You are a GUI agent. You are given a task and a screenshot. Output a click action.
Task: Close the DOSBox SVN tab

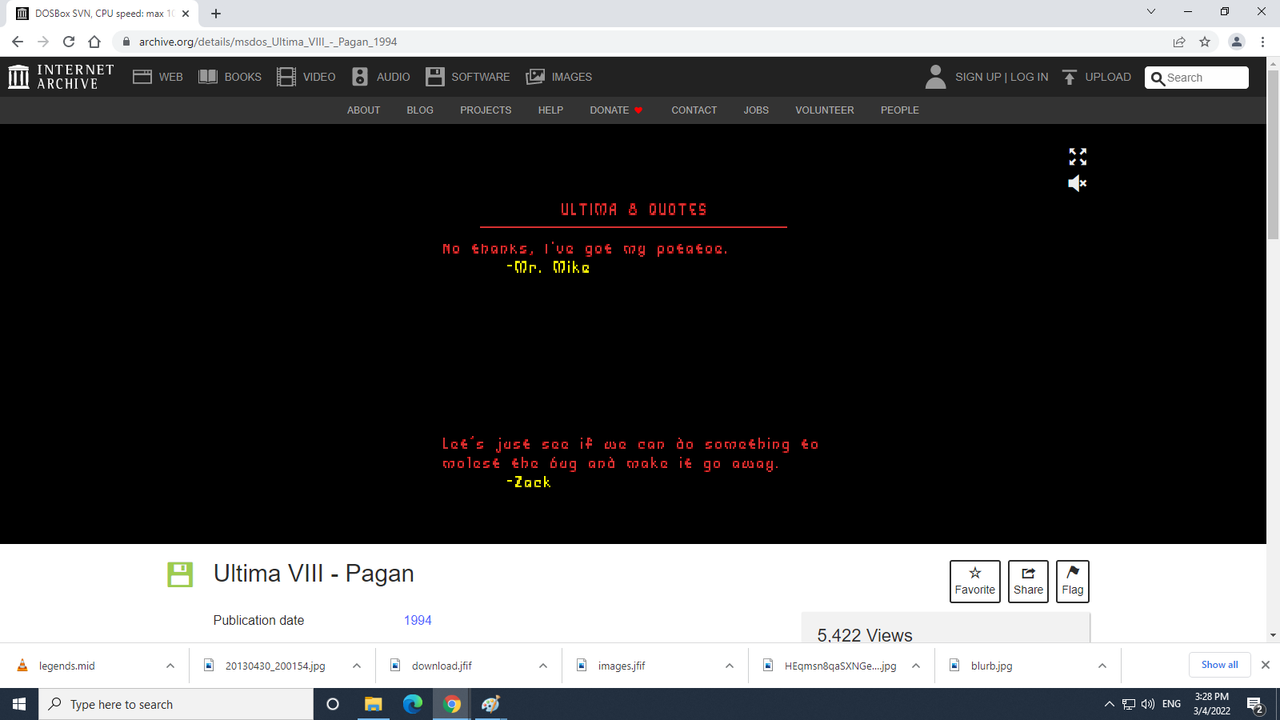coord(185,13)
